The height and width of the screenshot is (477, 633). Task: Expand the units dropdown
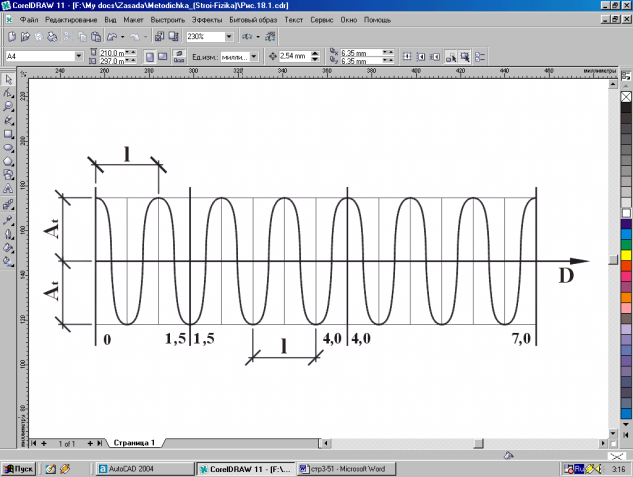point(254,57)
